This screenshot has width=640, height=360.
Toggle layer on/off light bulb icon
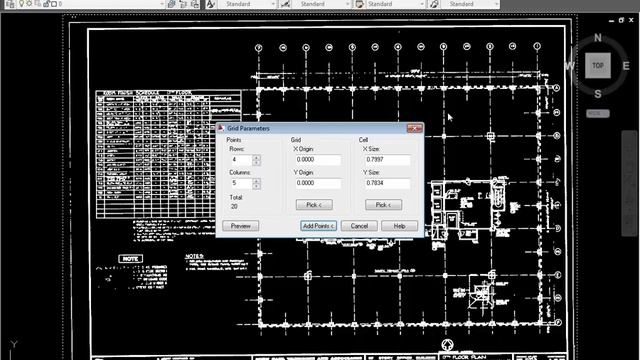point(22,4)
